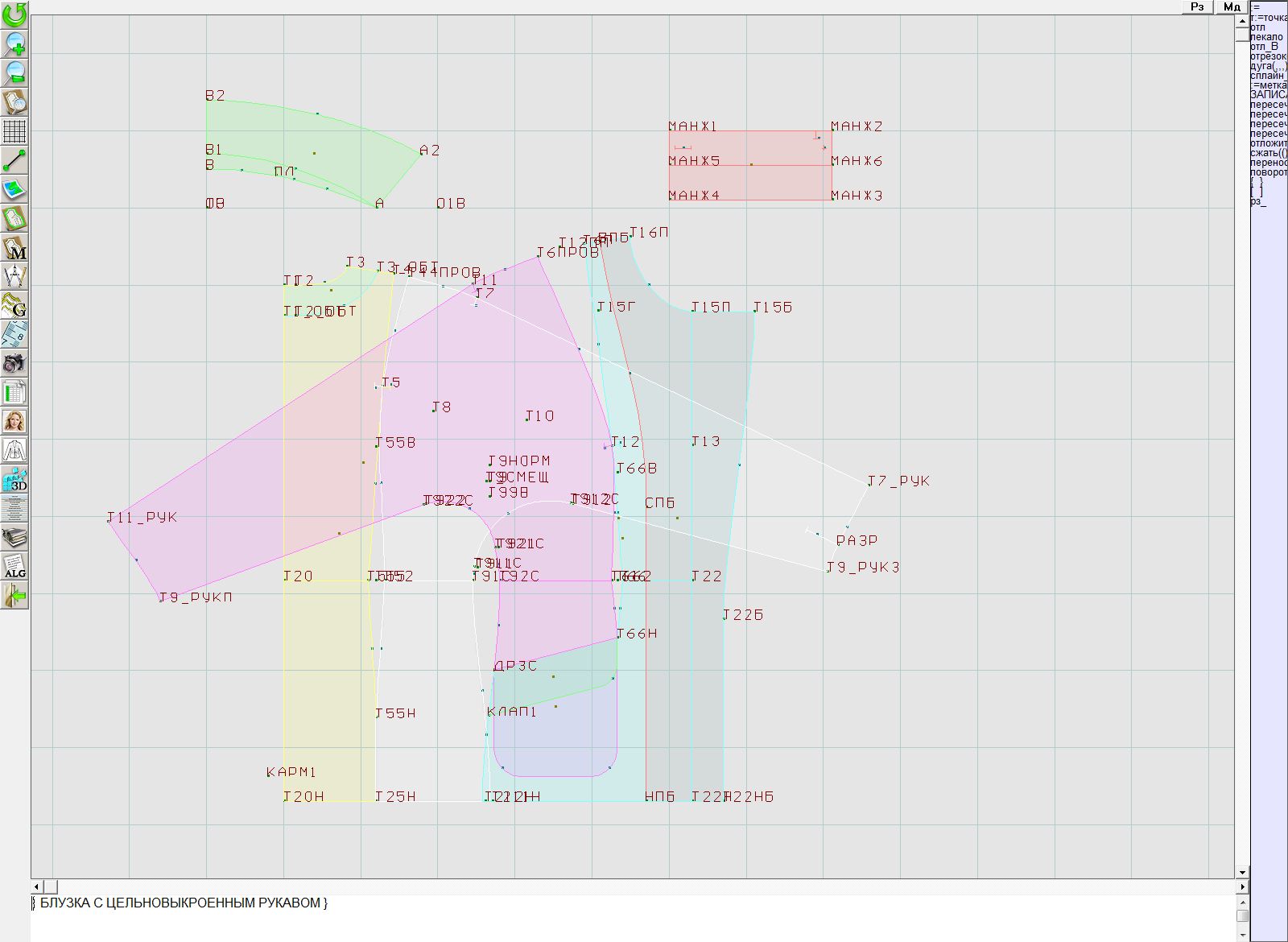
Task: Switch to 3D view
Action: pyautogui.click(x=14, y=480)
